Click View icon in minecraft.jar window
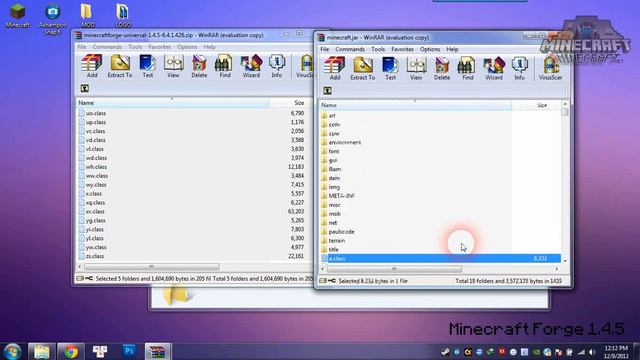The height and width of the screenshot is (360, 640). click(x=416, y=68)
